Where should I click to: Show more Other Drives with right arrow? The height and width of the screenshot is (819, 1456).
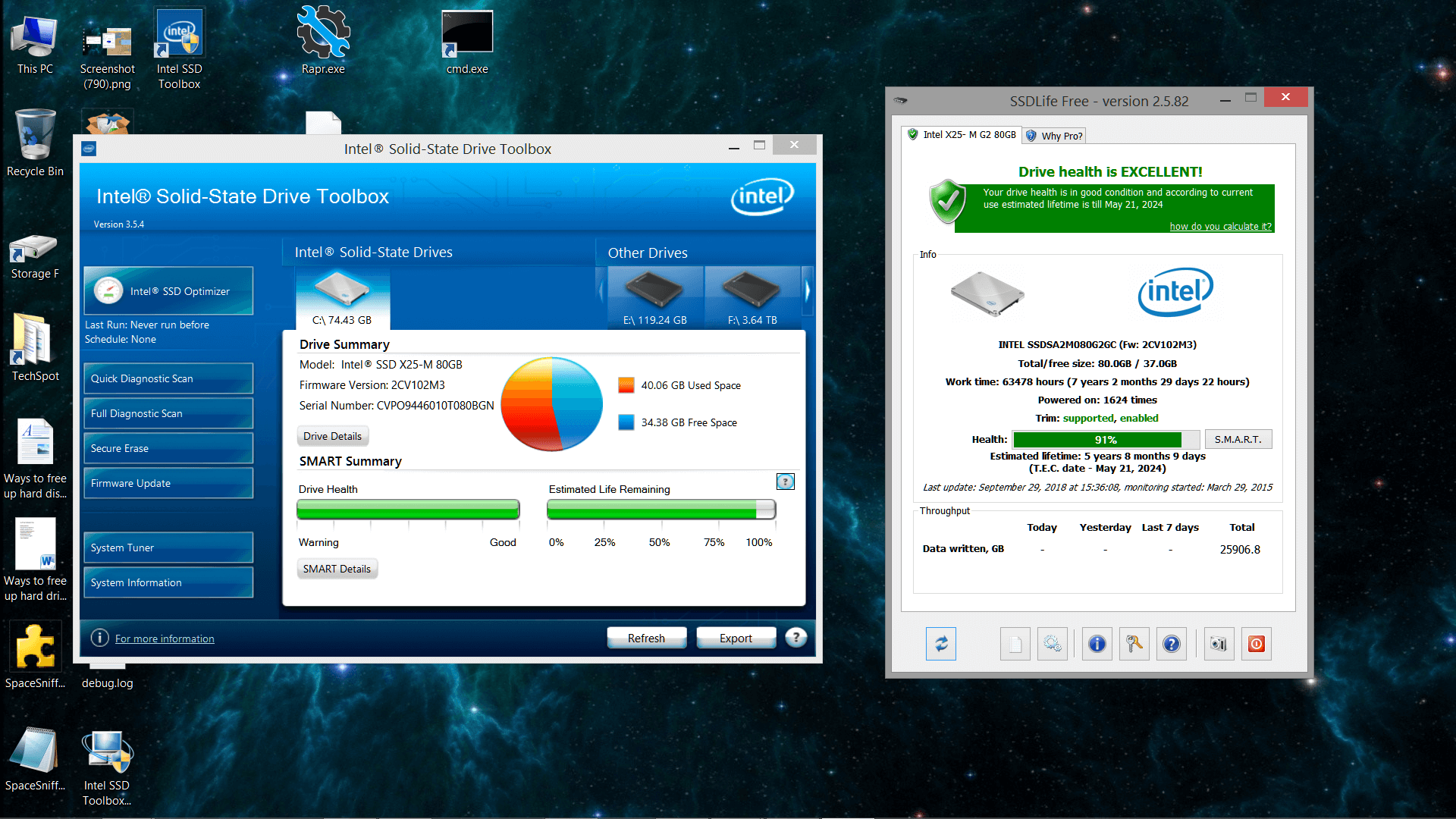(808, 290)
